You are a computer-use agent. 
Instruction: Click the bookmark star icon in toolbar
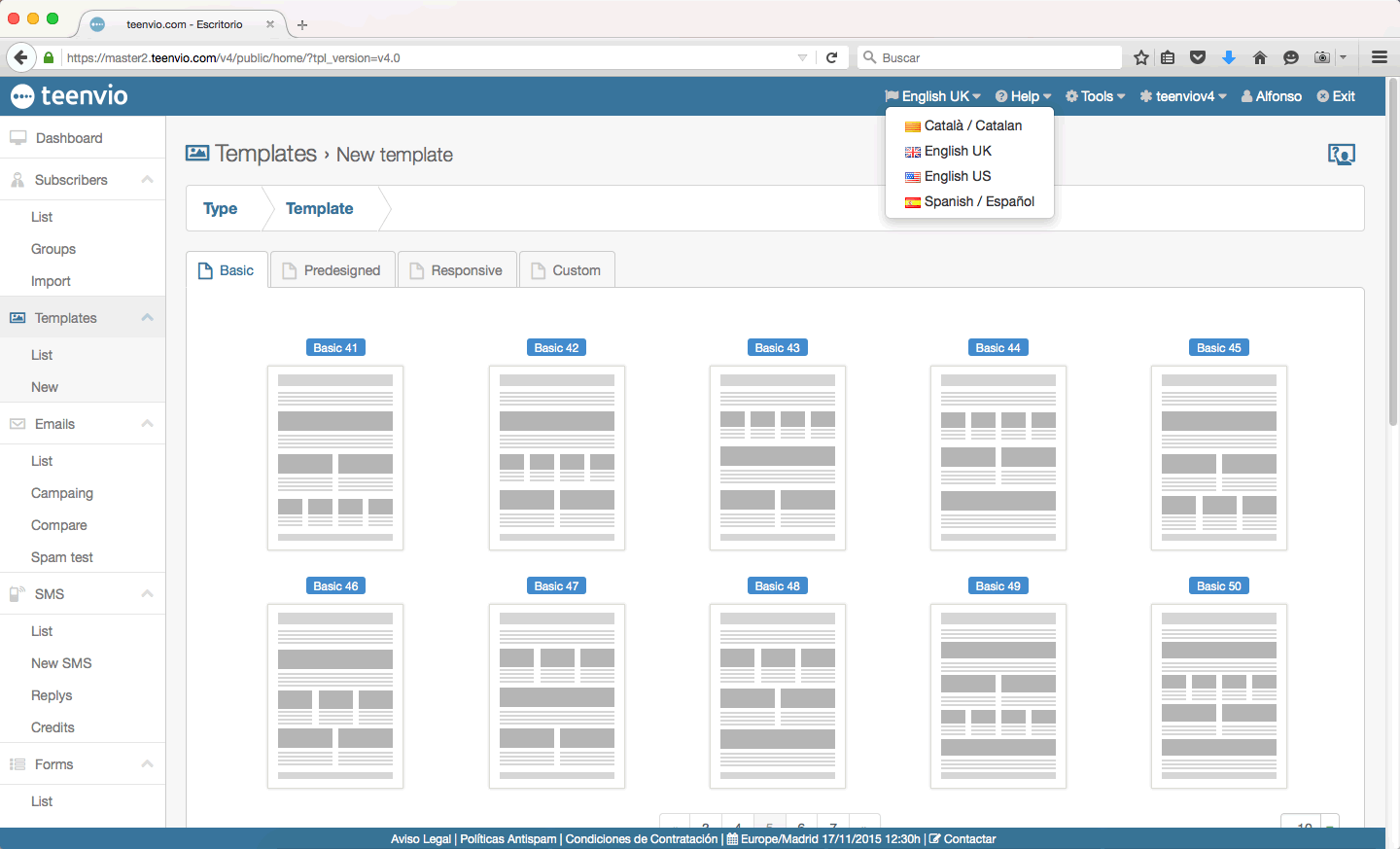point(1141,57)
